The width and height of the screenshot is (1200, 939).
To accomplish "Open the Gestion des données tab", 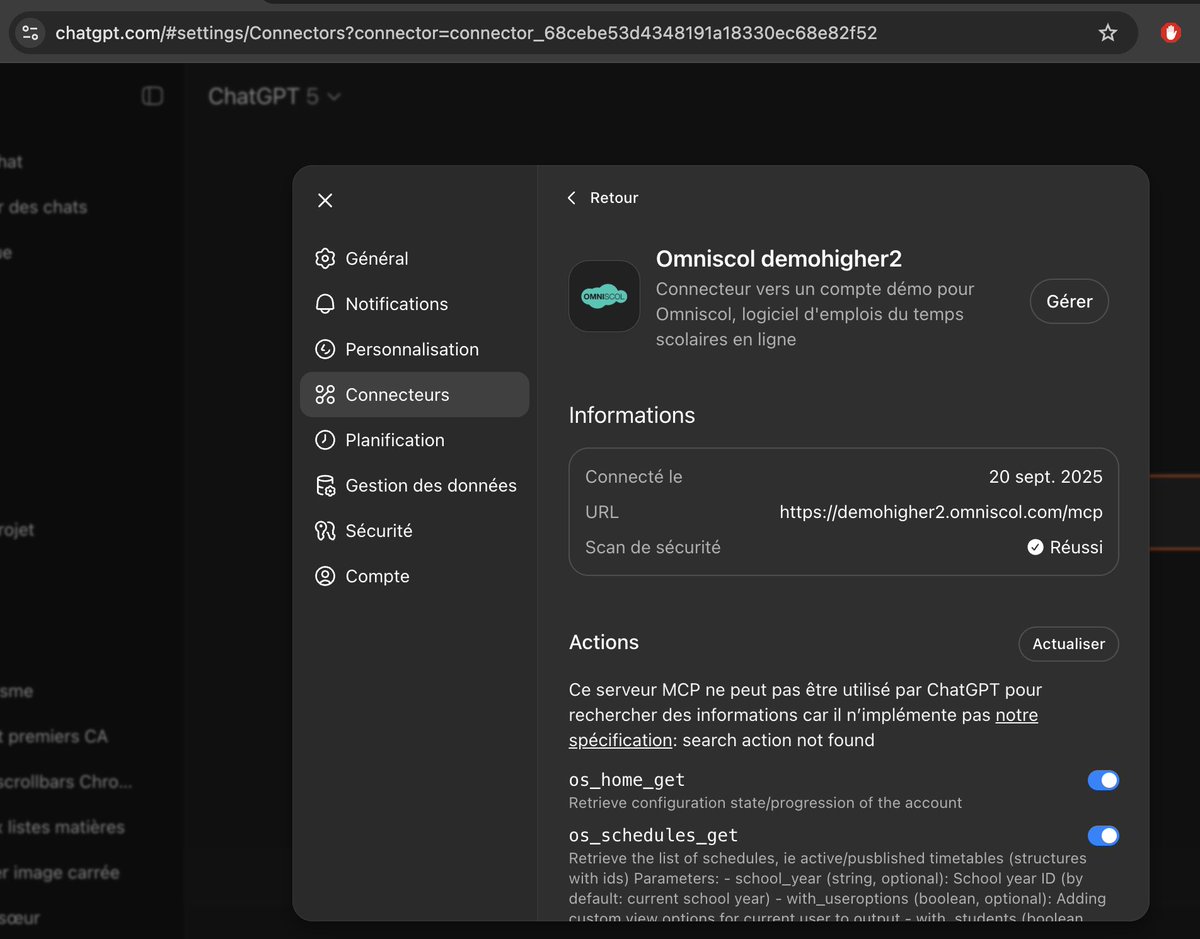I will point(414,486).
